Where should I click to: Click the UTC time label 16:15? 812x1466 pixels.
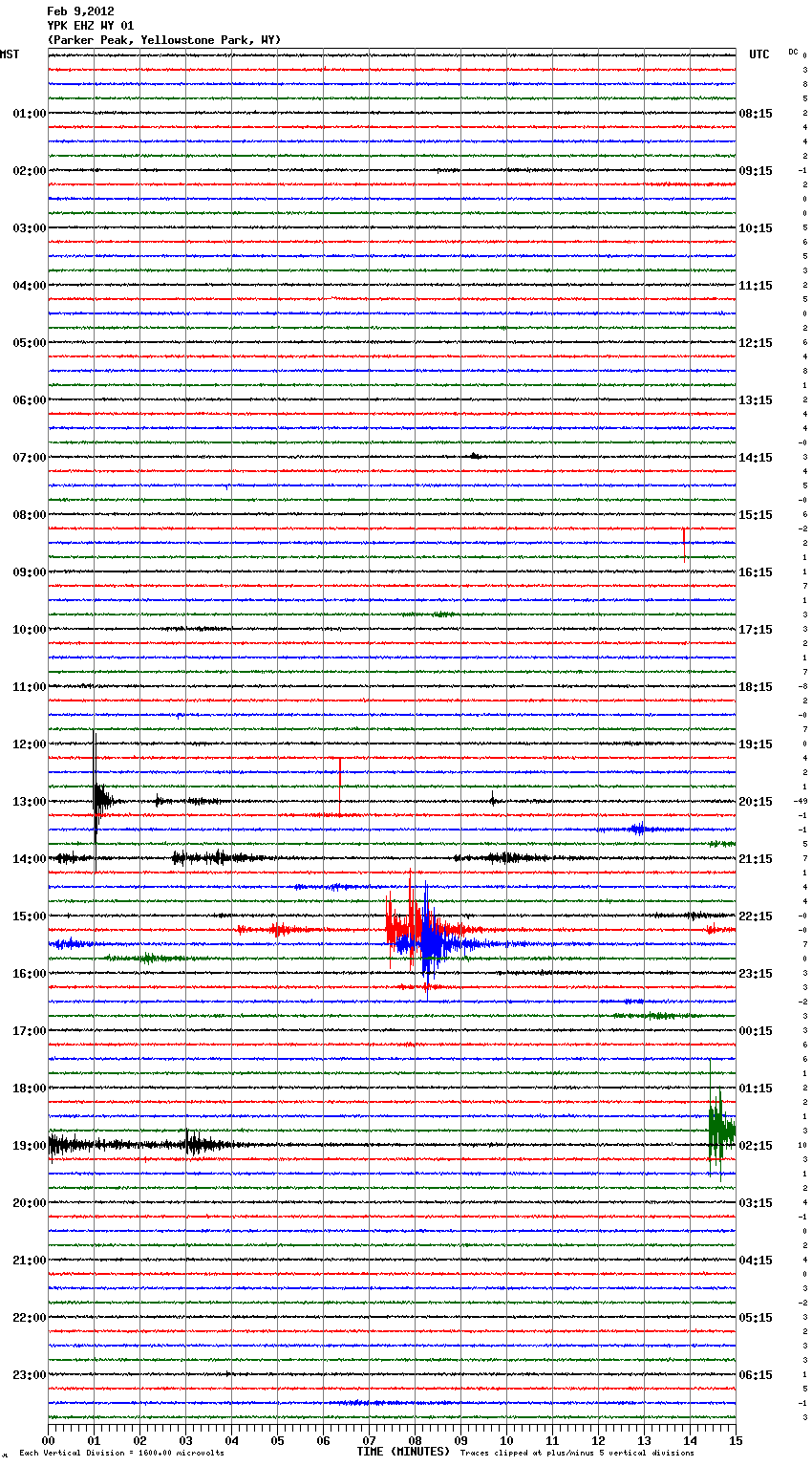(756, 572)
